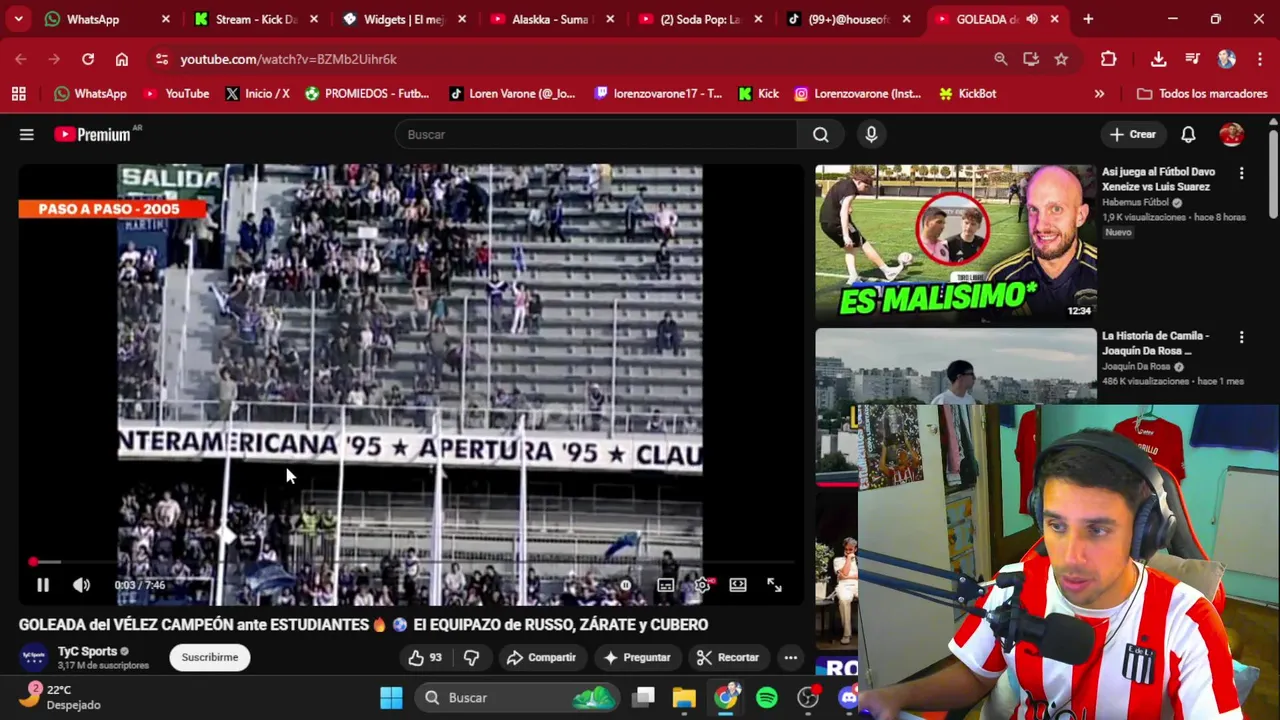Open Chrome three-dot menu

tap(1259, 59)
